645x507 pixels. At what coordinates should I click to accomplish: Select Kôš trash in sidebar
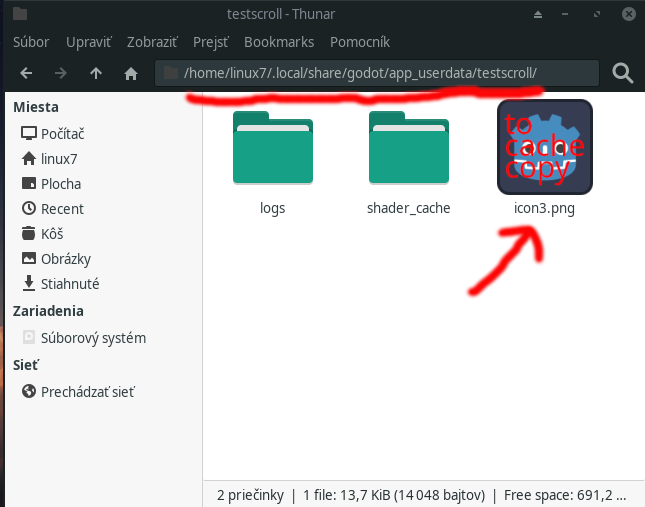pyautogui.click(x=51, y=234)
